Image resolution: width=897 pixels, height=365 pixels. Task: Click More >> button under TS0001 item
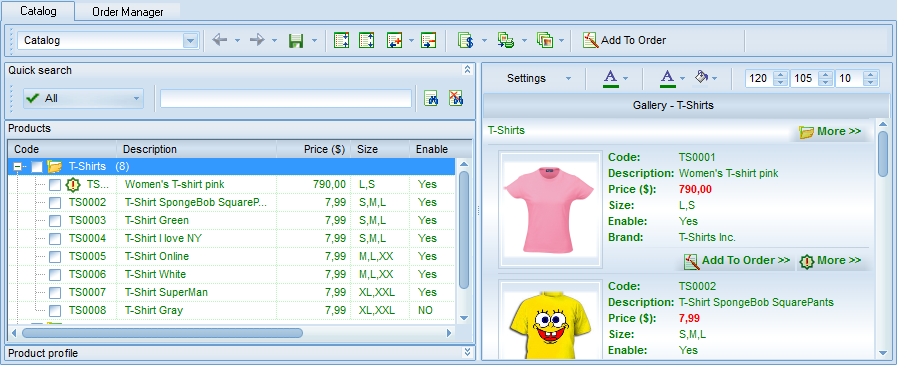[831, 261]
